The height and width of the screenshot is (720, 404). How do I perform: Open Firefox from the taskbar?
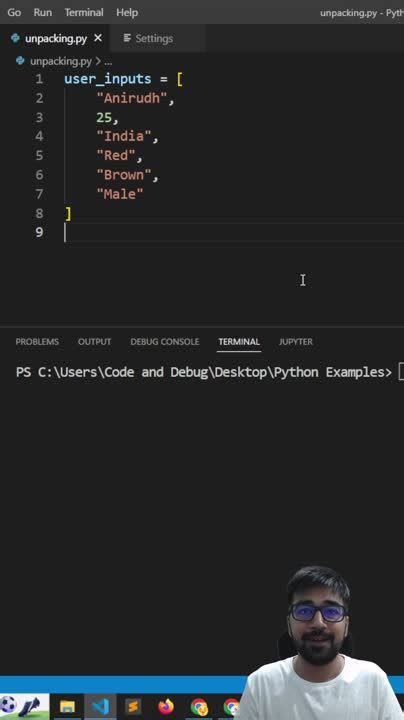click(x=166, y=706)
